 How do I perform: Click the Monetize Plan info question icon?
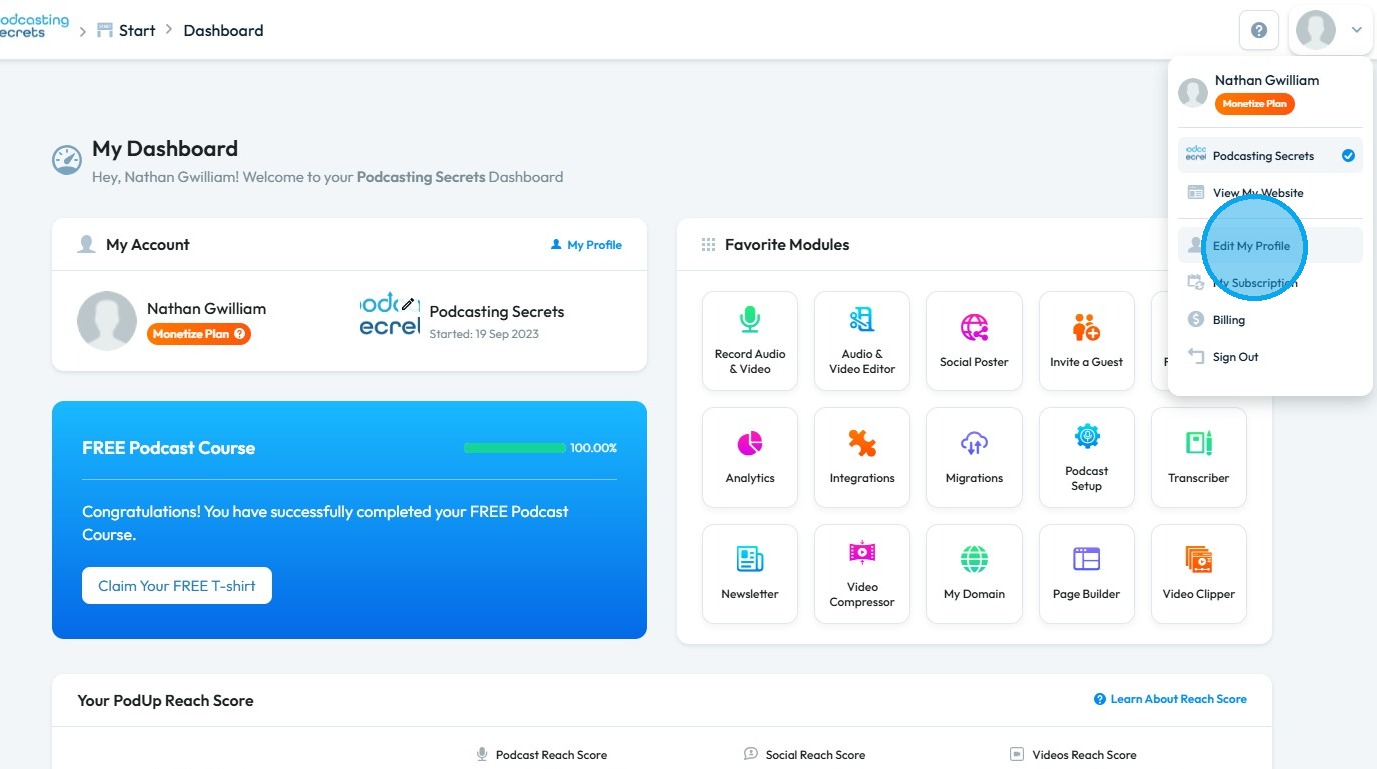[x=240, y=334]
